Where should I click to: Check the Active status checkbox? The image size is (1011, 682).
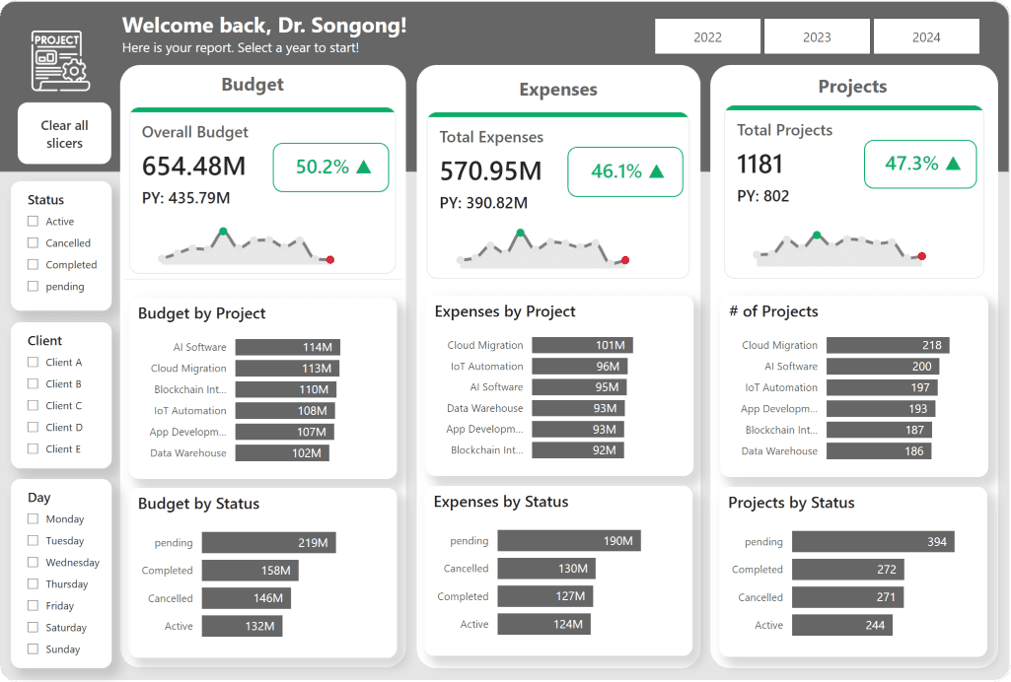33,222
